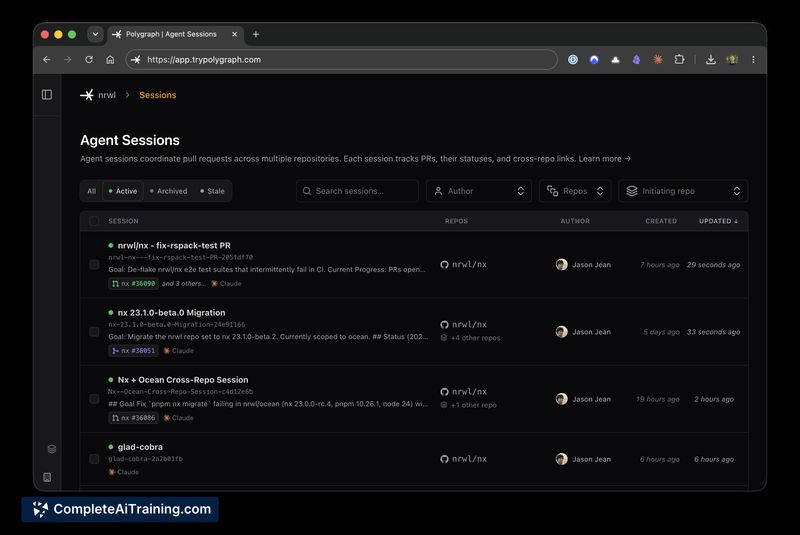Open the Nx + Ocean Cross-Repo Session

pos(183,380)
